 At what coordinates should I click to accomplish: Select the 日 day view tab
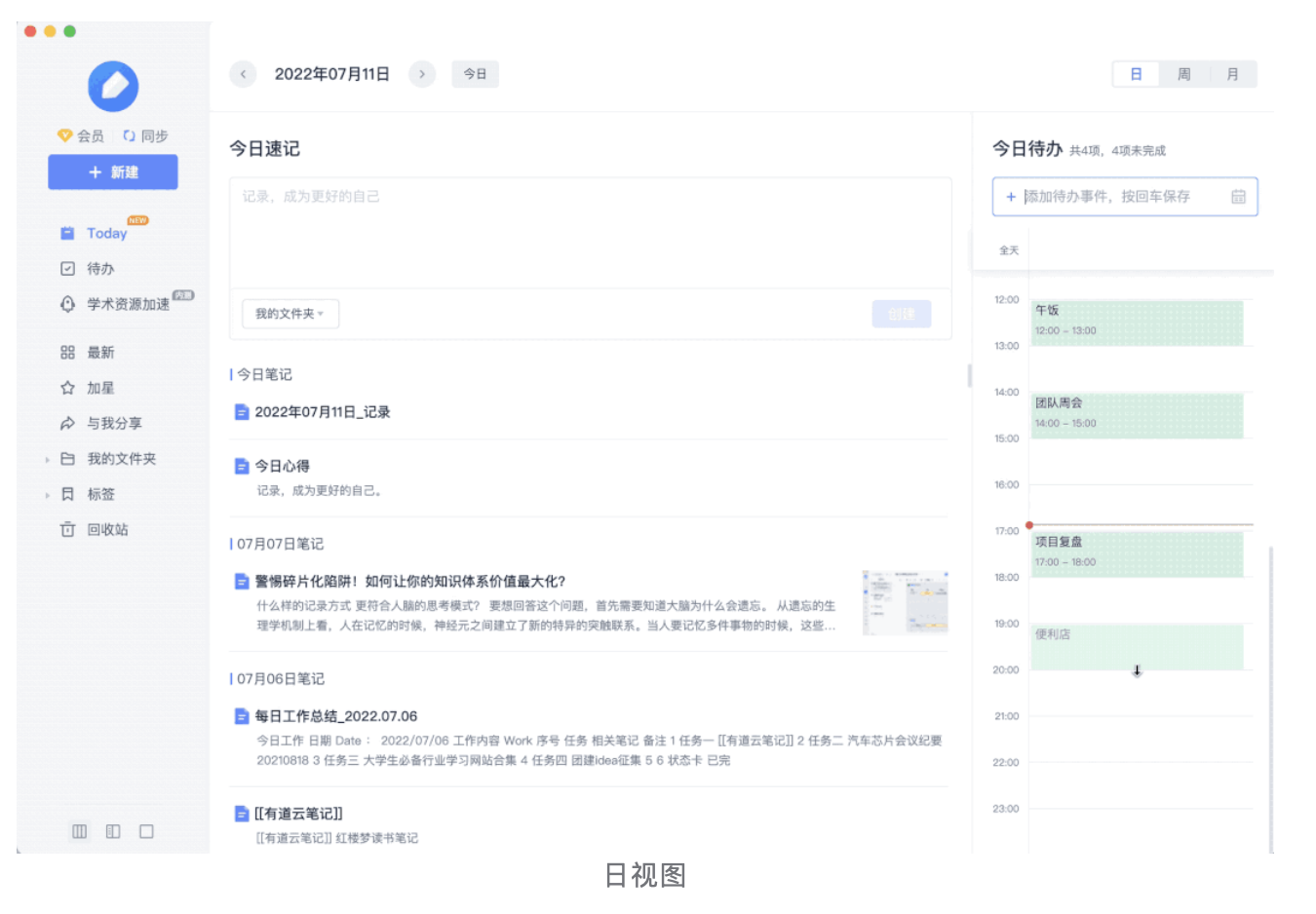click(x=1136, y=74)
